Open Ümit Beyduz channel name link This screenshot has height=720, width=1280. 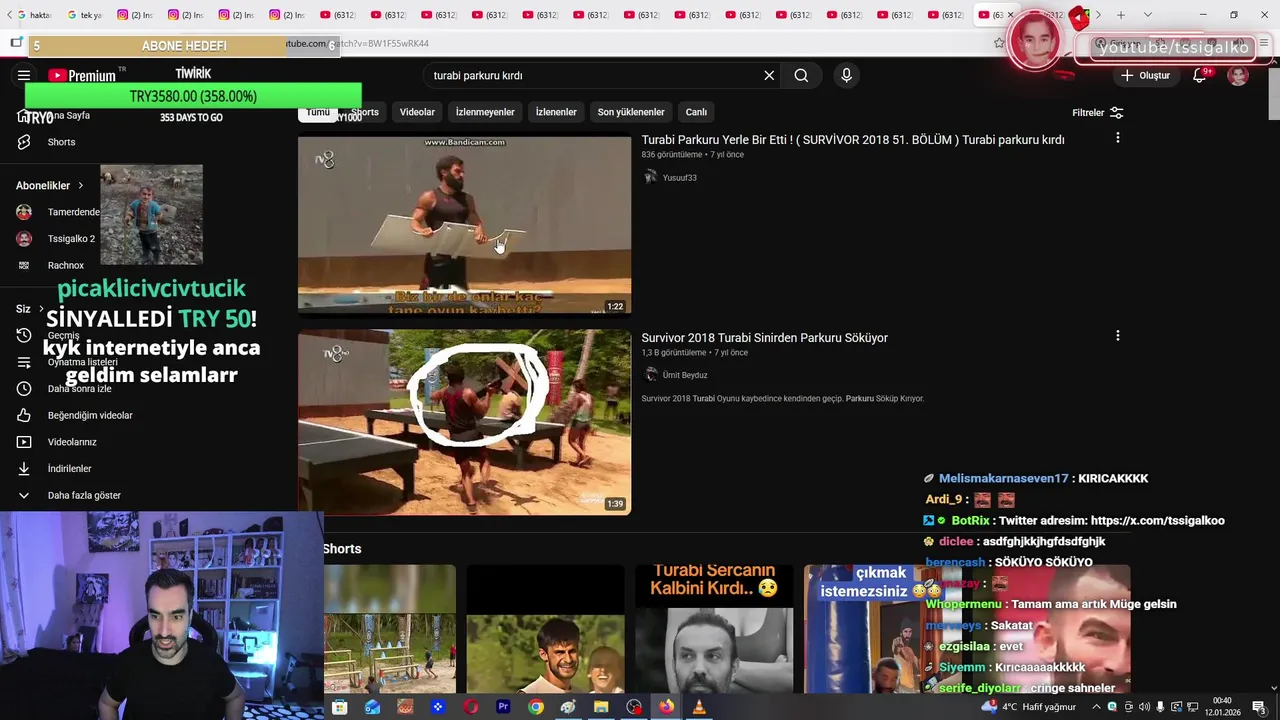tap(685, 375)
